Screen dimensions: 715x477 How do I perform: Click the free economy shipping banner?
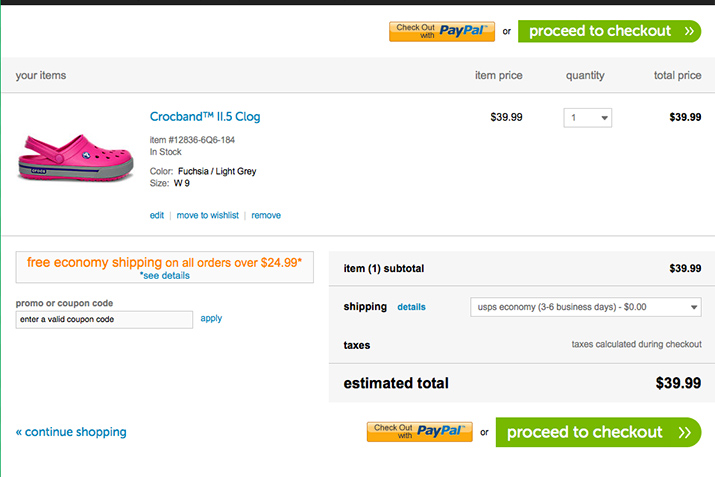tap(165, 263)
